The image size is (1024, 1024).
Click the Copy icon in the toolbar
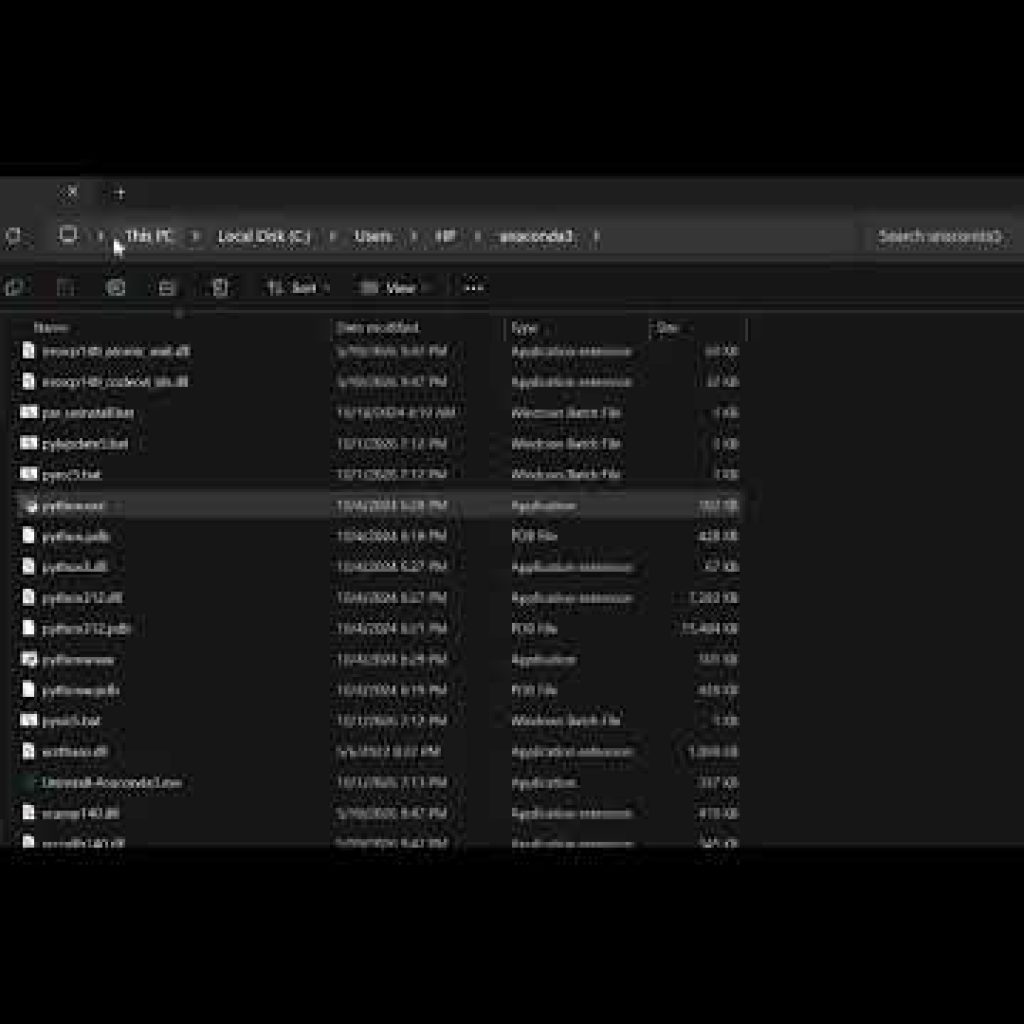(x=14, y=287)
